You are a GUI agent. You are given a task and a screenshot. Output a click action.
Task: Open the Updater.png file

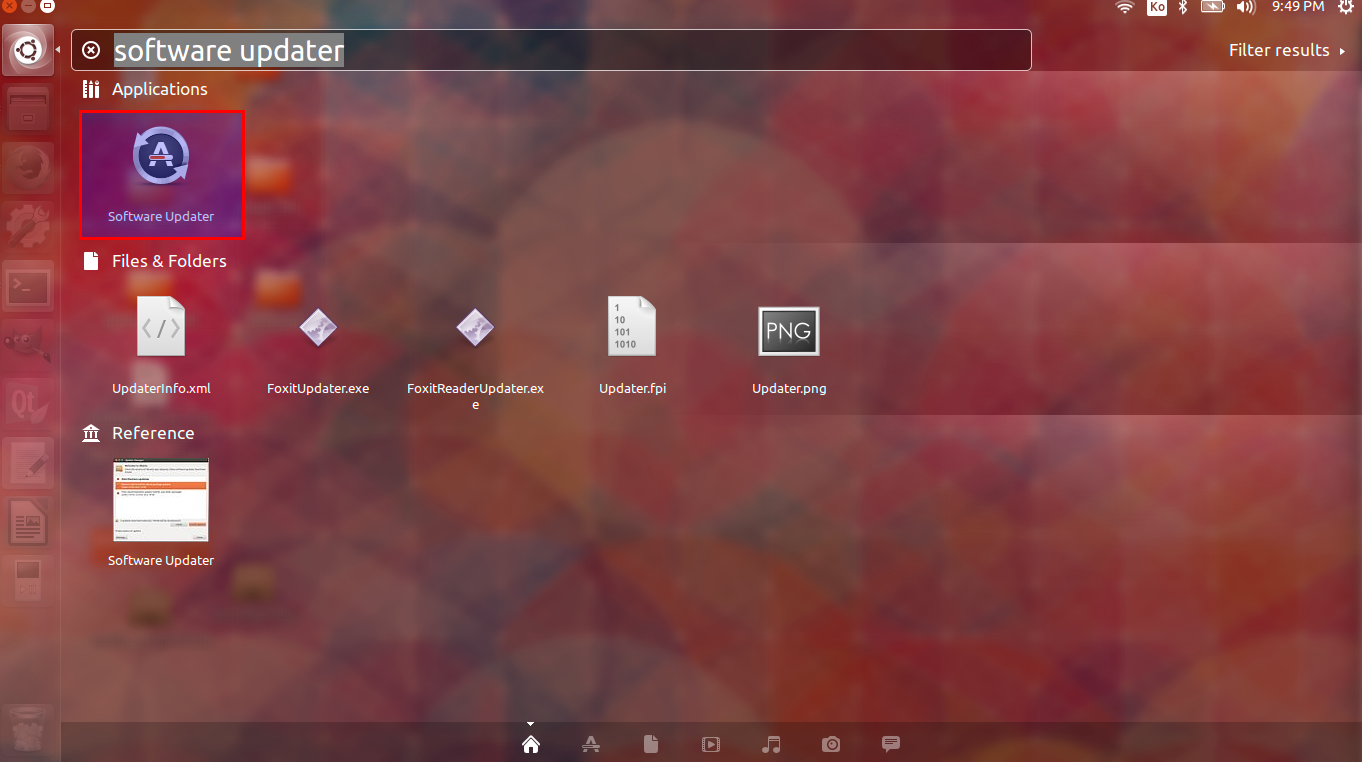[x=789, y=331]
